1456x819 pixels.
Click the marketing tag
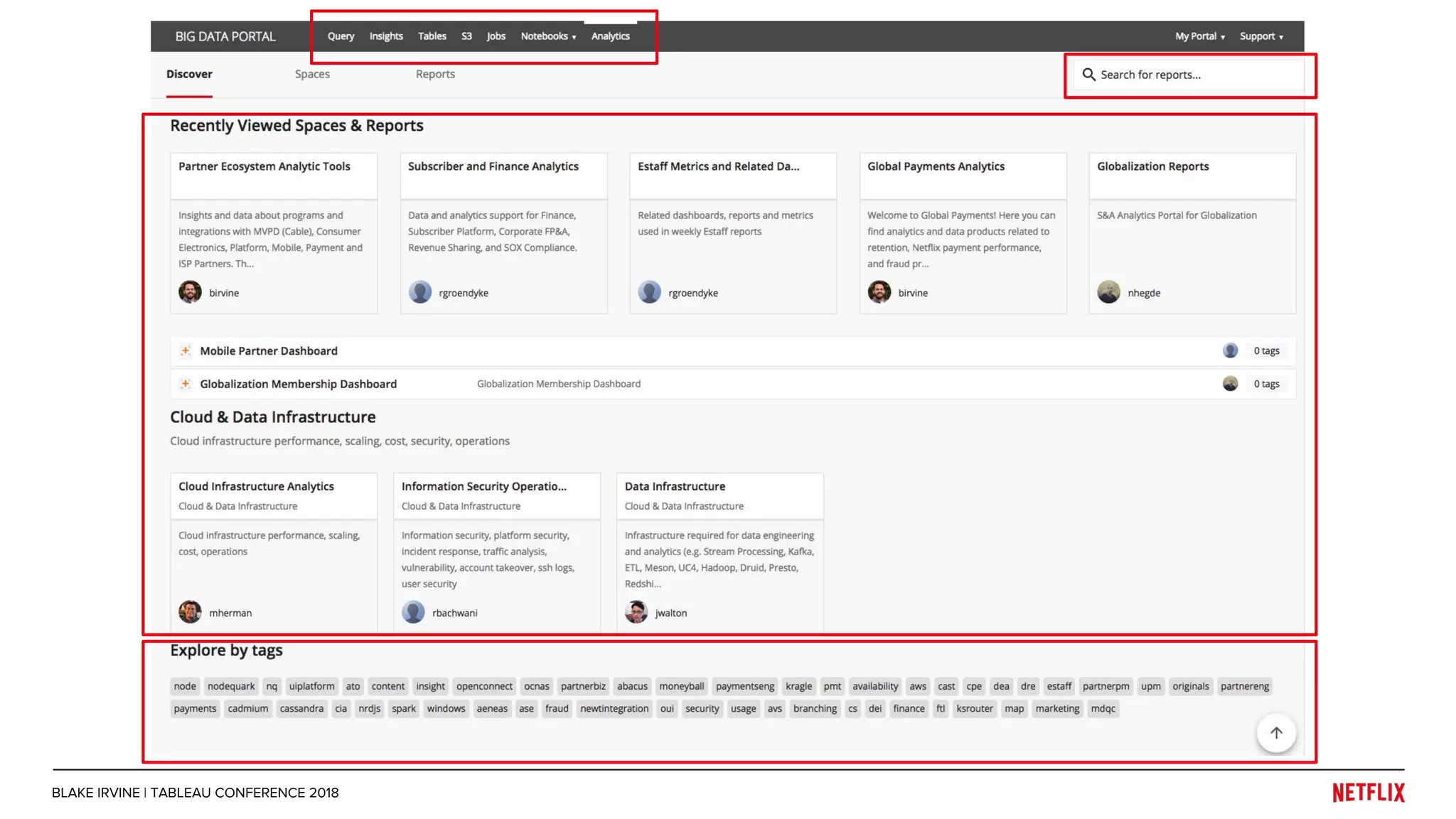[1056, 708]
